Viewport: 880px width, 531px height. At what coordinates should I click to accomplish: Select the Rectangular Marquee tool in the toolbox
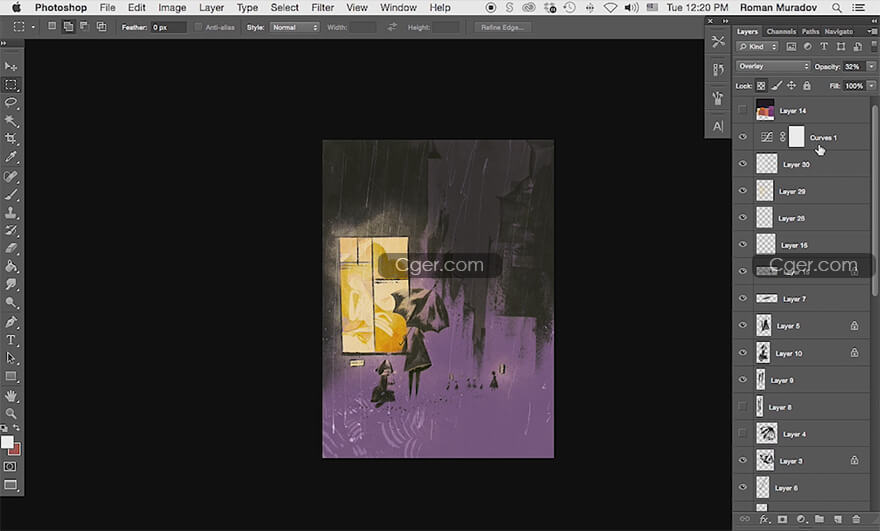(11, 85)
